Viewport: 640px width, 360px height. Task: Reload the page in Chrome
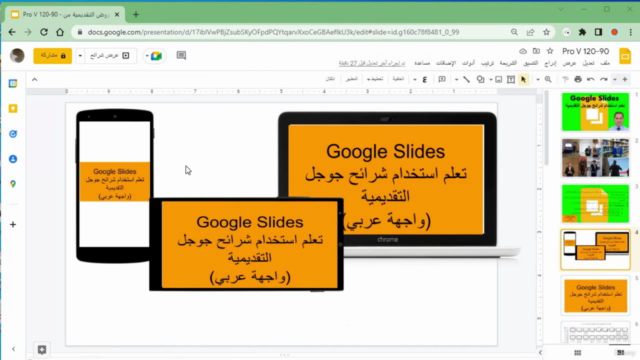coord(44,32)
